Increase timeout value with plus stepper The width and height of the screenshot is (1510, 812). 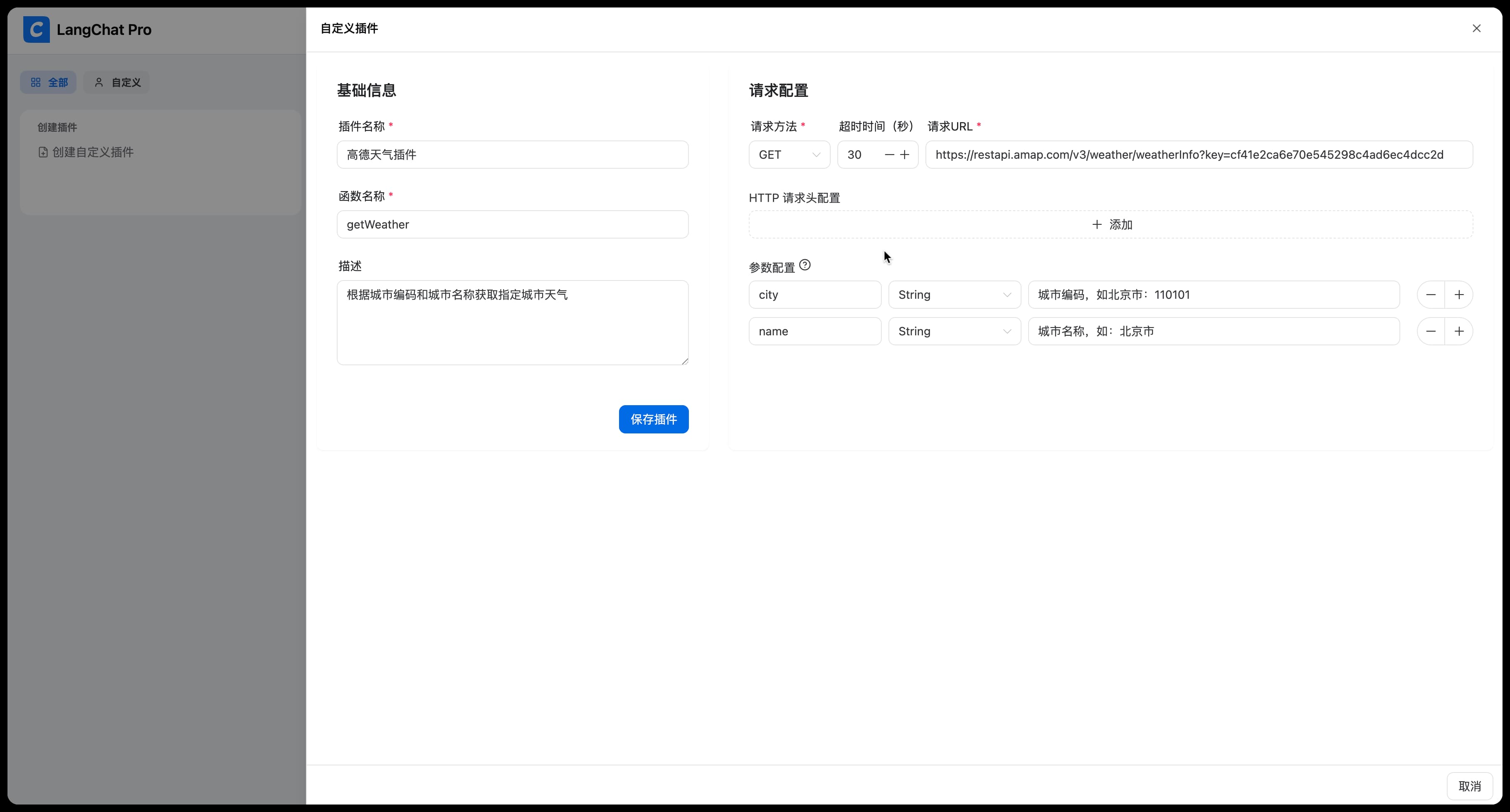pyautogui.click(x=905, y=155)
